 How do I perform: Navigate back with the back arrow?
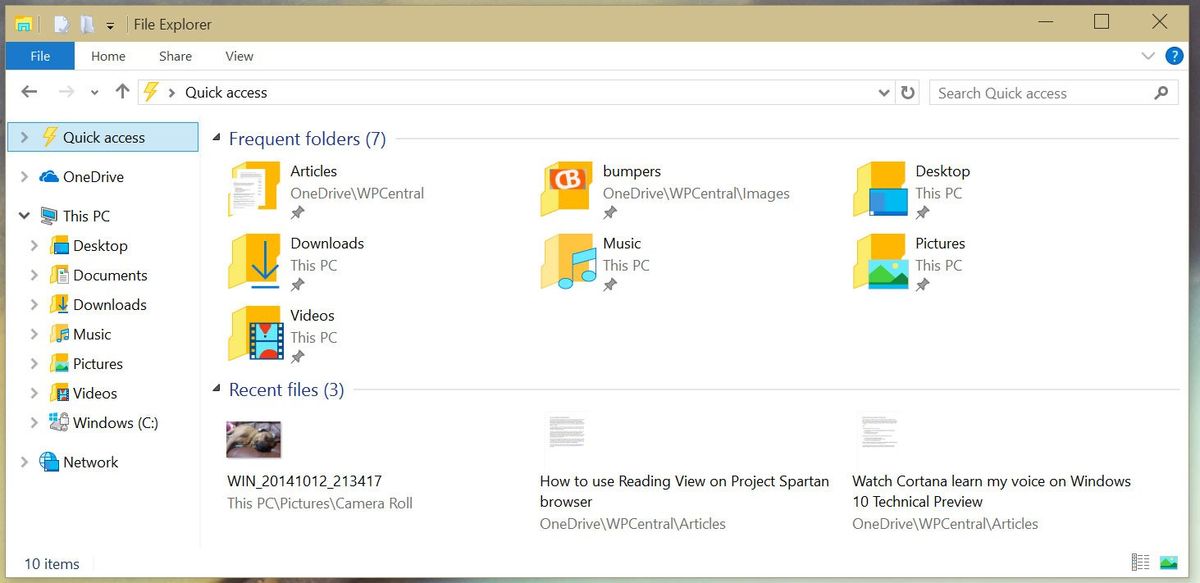click(29, 92)
